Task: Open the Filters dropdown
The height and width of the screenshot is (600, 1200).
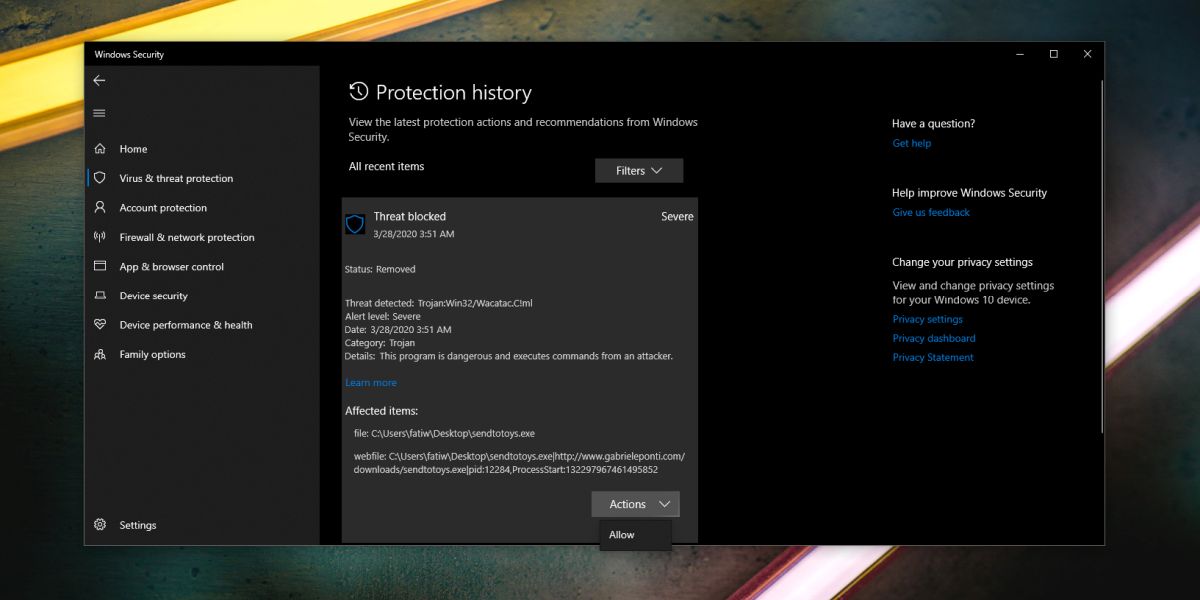Action: tap(639, 170)
